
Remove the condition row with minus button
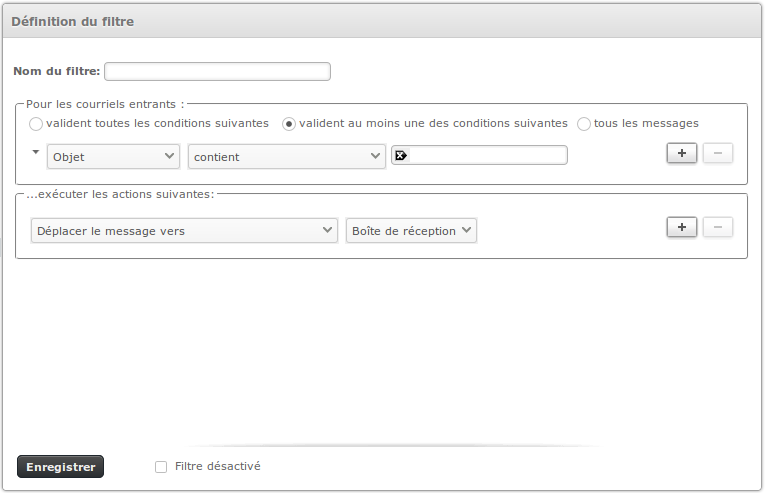(x=717, y=153)
